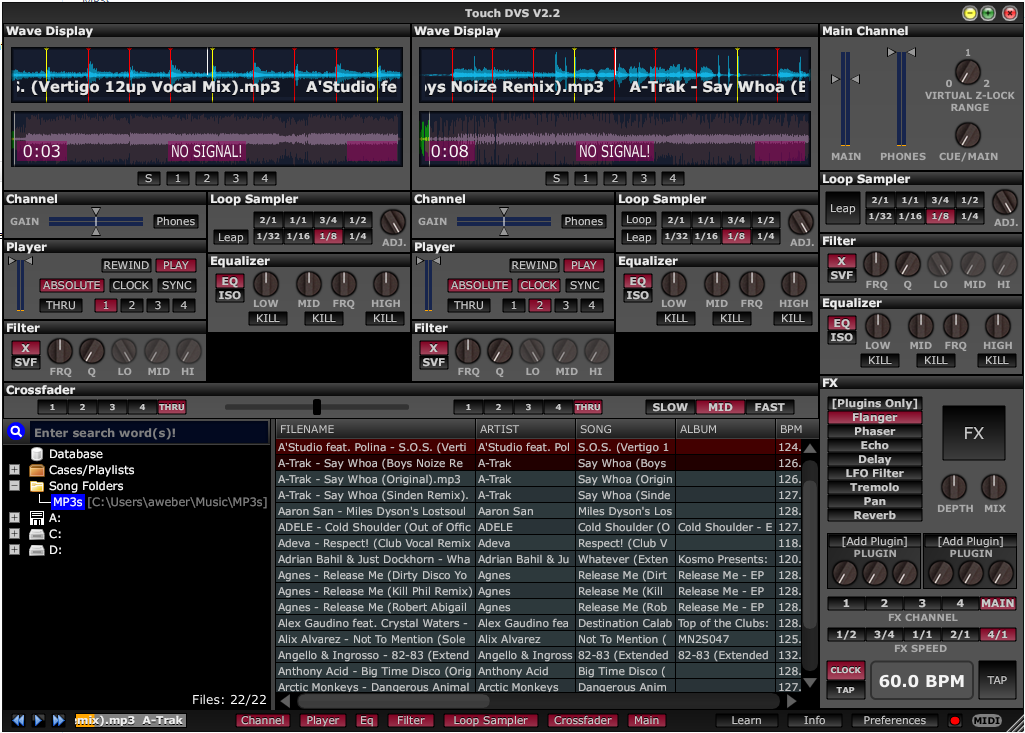
Task: Click the Database cylinder icon
Action: coord(36,454)
